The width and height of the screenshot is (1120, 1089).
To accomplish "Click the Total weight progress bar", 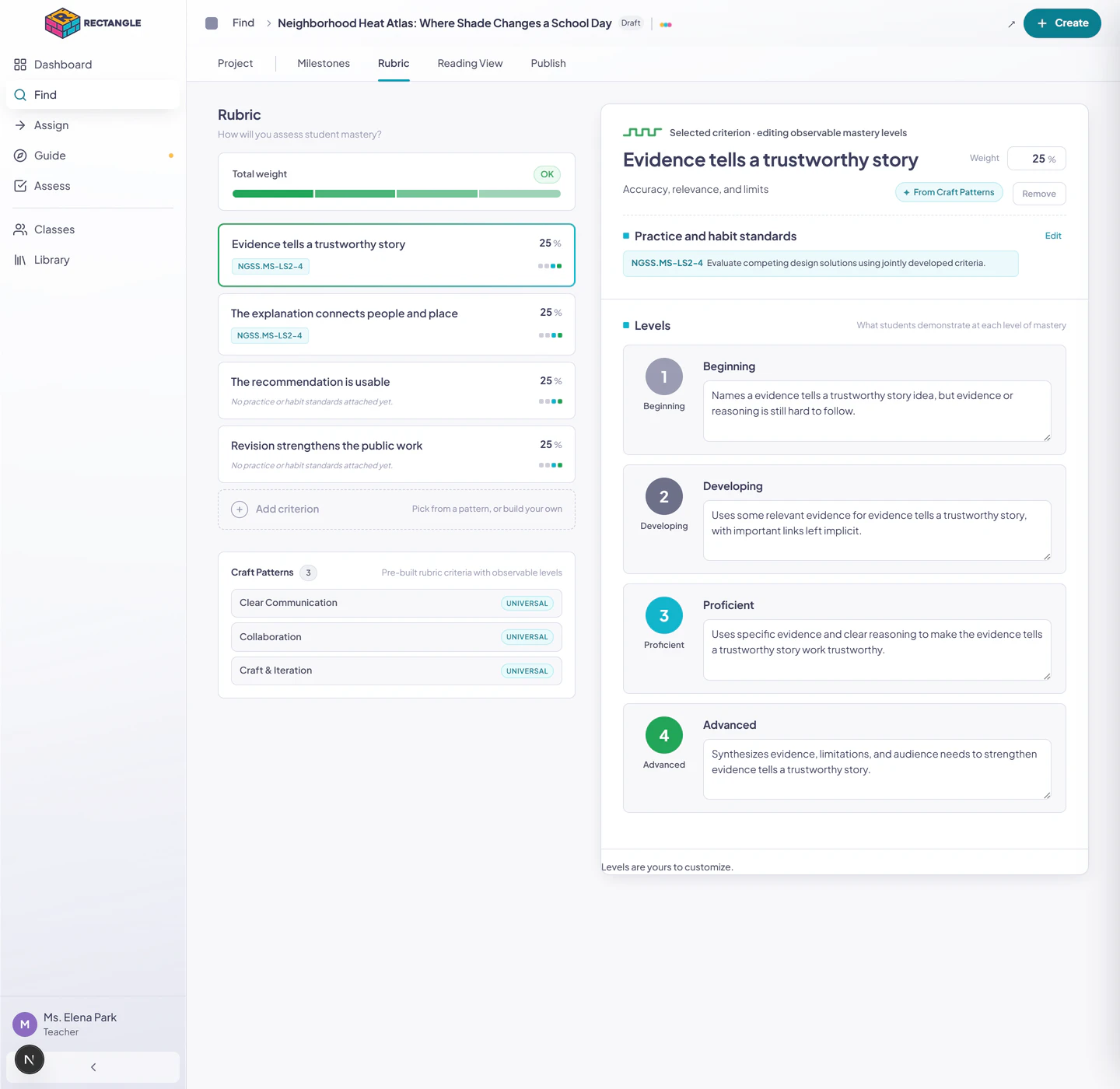I will [x=397, y=194].
